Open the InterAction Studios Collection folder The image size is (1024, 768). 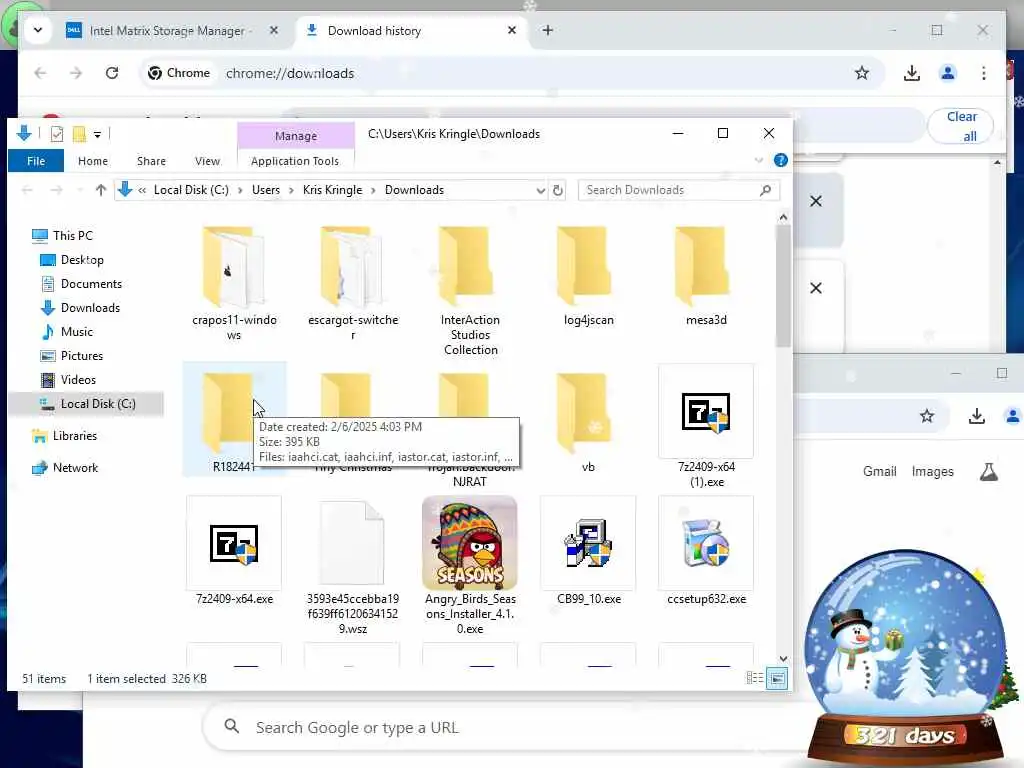pos(470,291)
